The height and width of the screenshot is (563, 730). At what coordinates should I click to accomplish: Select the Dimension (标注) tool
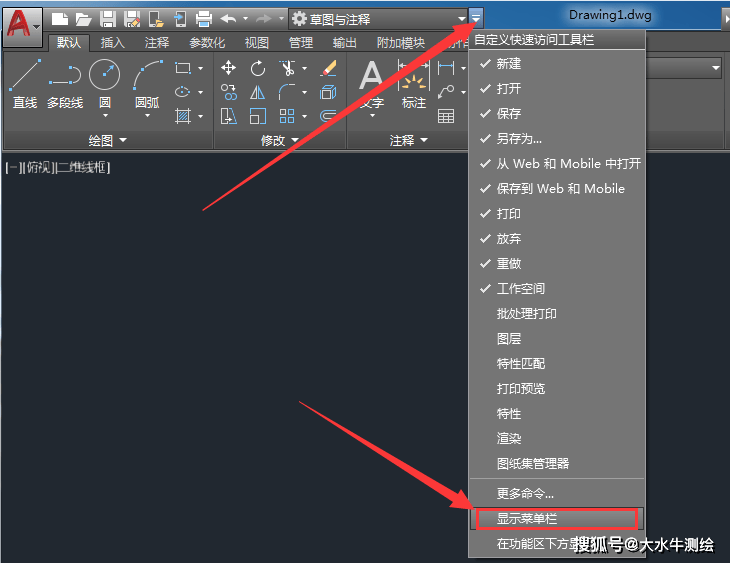click(x=413, y=84)
